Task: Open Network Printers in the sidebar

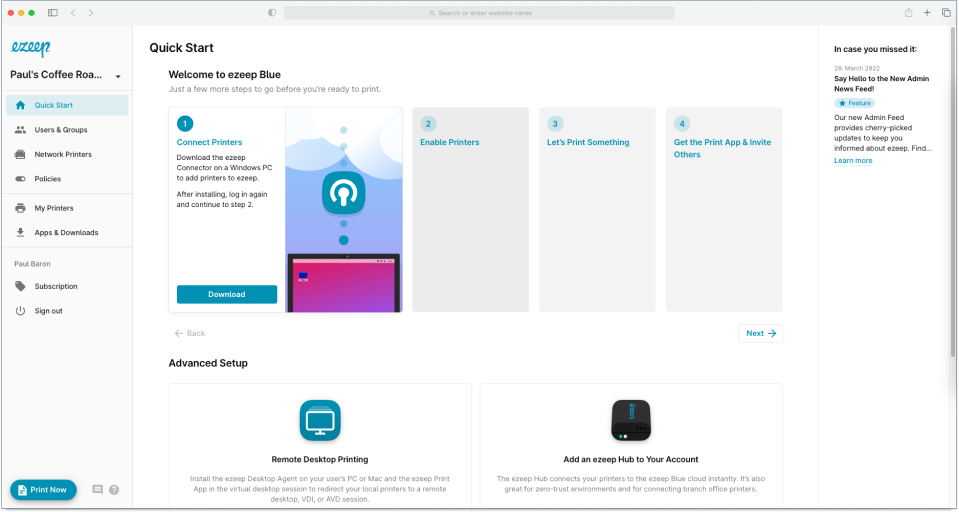Action: pos(67,154)
